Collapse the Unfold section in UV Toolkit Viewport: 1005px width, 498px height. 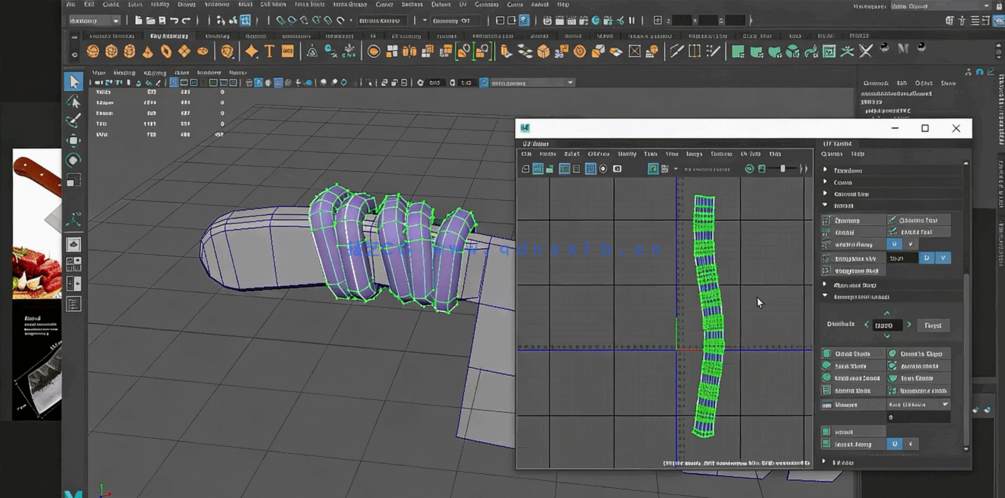coord(826,206)
